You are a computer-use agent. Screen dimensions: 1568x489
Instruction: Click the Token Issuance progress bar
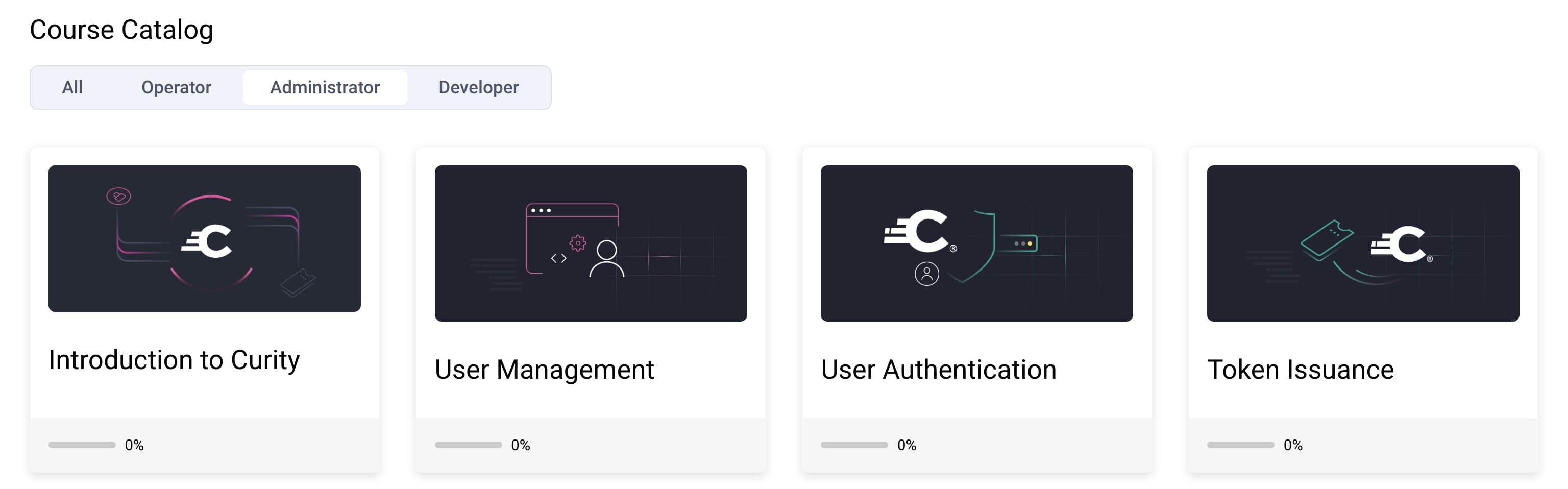click(1240, 445)
